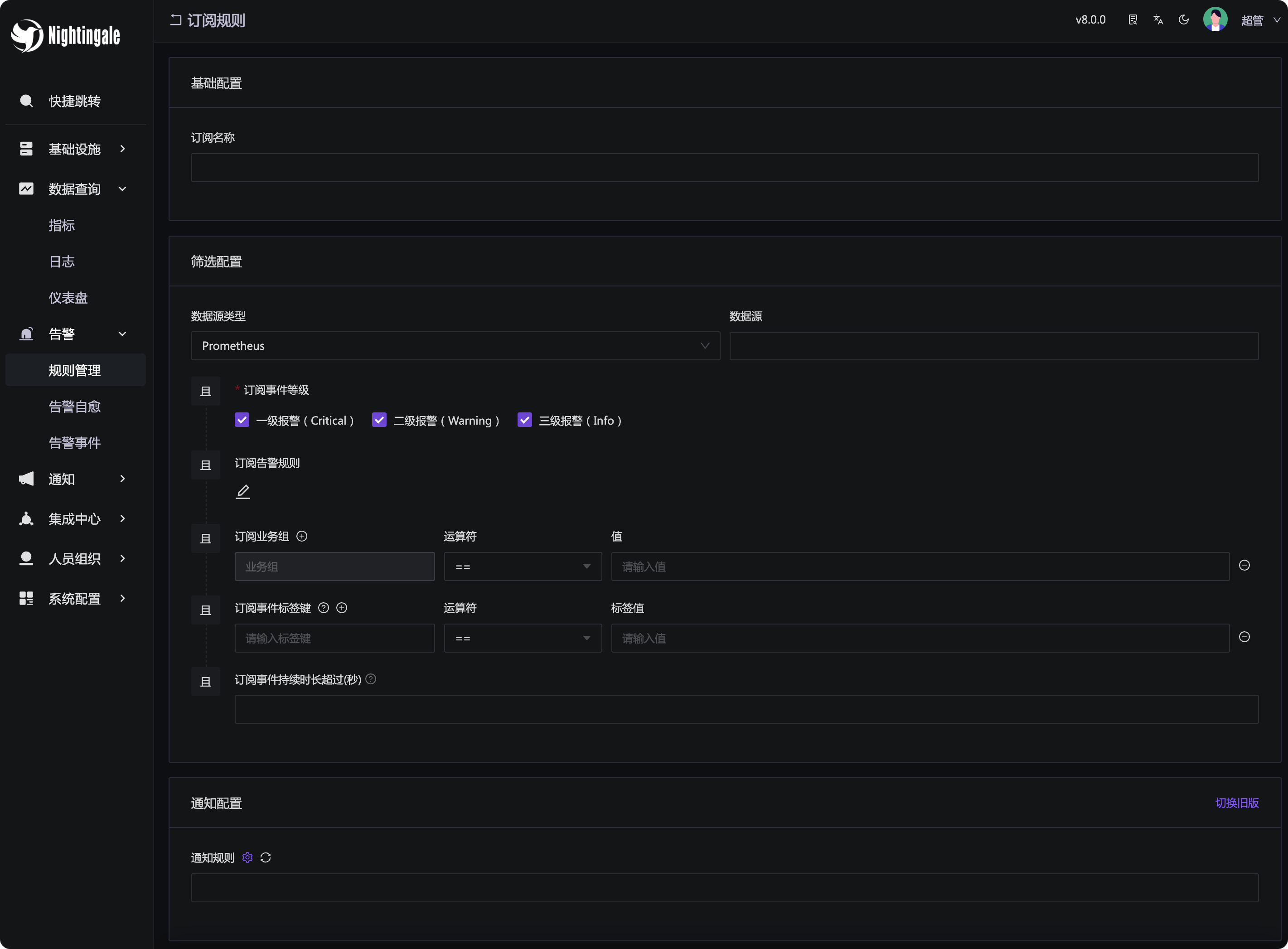This screenshot has height=949, width=1288.
Task: Uncheck 二级报警 (Warning) checkbox
Action: (x=379, y=421)
